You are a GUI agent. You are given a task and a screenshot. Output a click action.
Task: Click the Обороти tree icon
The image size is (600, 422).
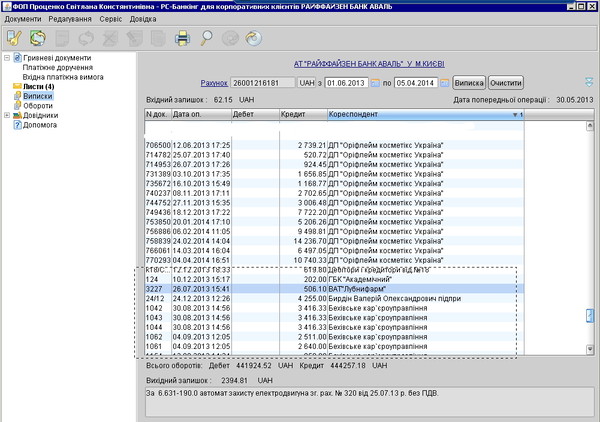(17, 105)
